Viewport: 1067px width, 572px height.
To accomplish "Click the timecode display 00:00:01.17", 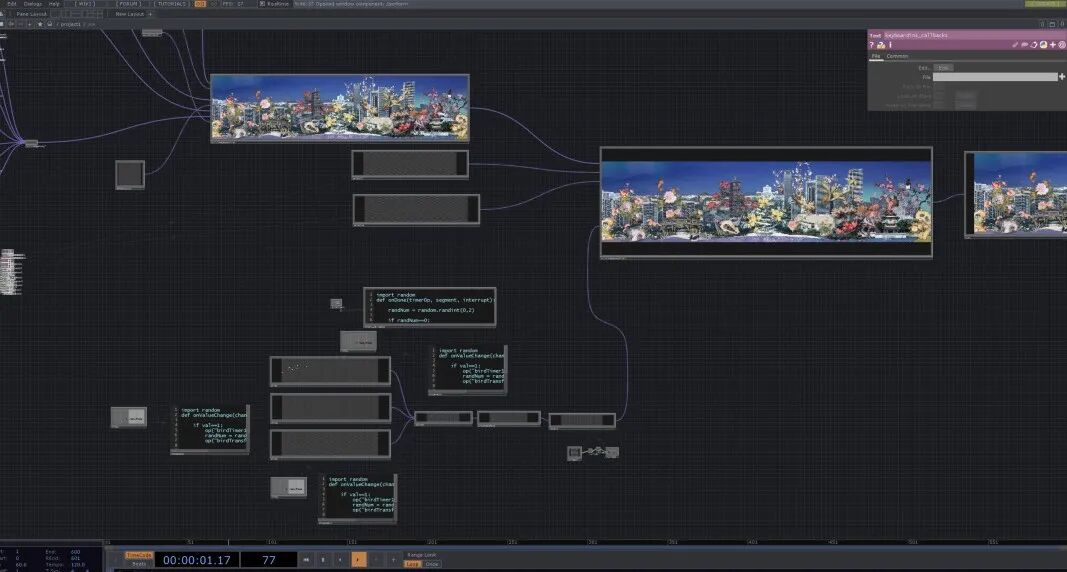I will tap(197, 560).
